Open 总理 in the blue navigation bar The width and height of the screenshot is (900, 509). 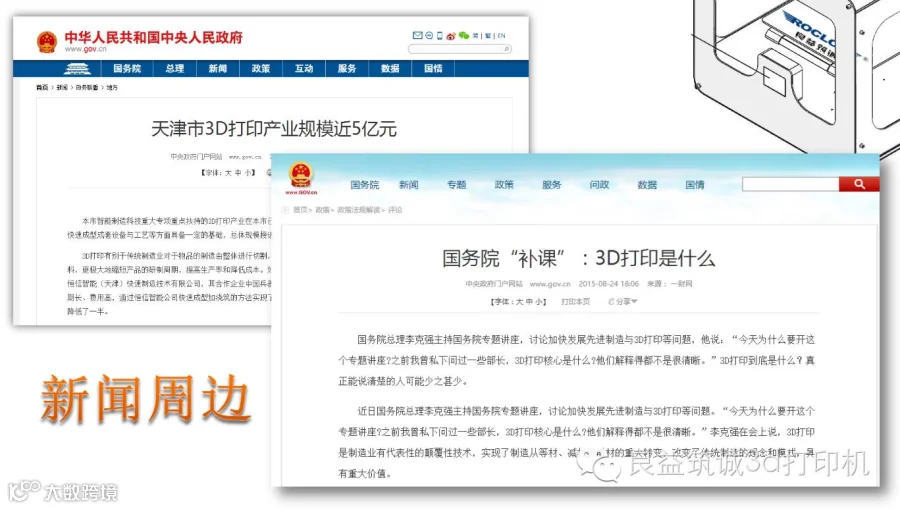[x=174, y=69]
